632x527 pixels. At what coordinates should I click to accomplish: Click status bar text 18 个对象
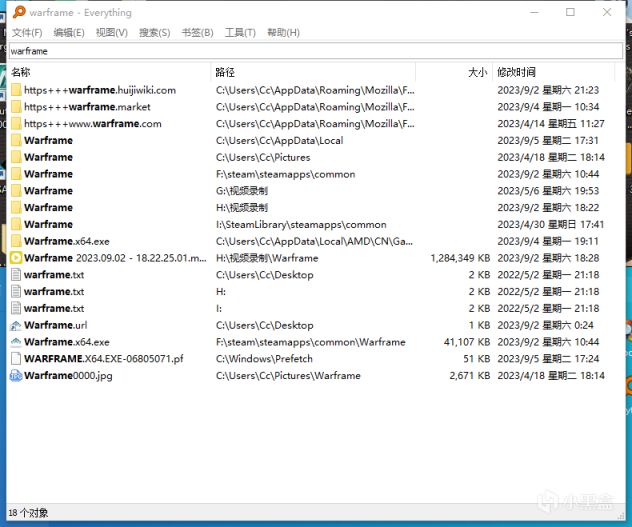coord(28,513)
